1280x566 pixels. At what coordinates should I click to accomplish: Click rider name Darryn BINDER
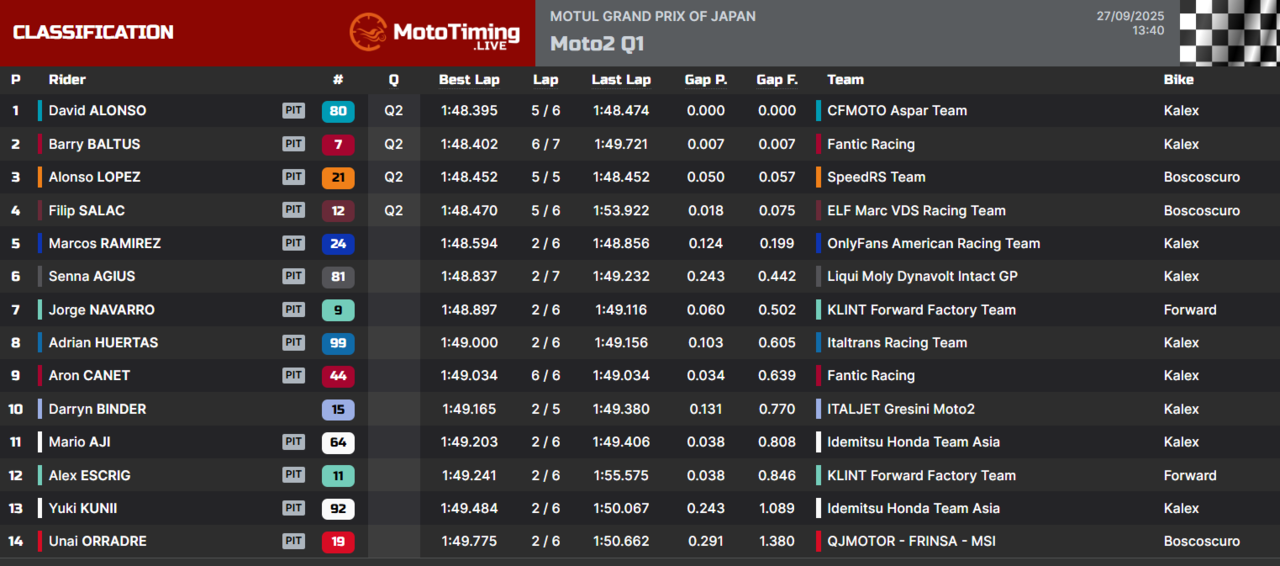pyautogui.click(x=97, y=409)
